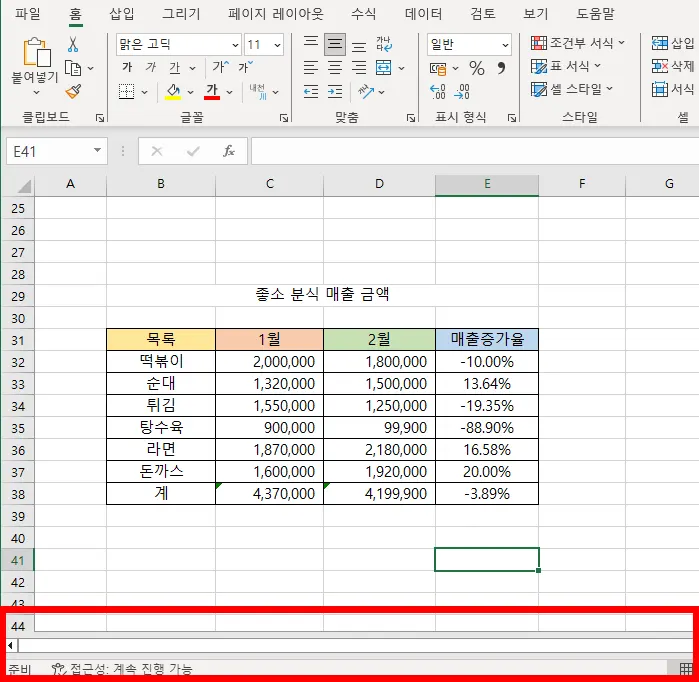The height and width of the screenshot is (682, 699).
Task: Open alignment settings dialog launcher
Action: point(411,118)
